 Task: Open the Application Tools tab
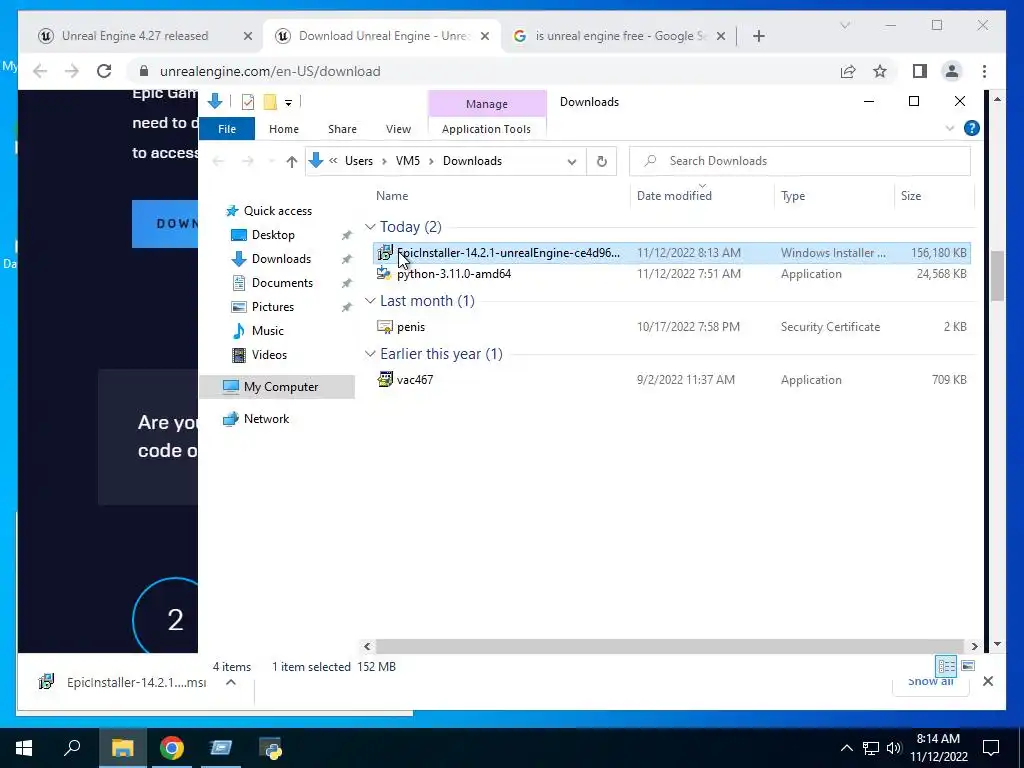(x=486, y=129)
